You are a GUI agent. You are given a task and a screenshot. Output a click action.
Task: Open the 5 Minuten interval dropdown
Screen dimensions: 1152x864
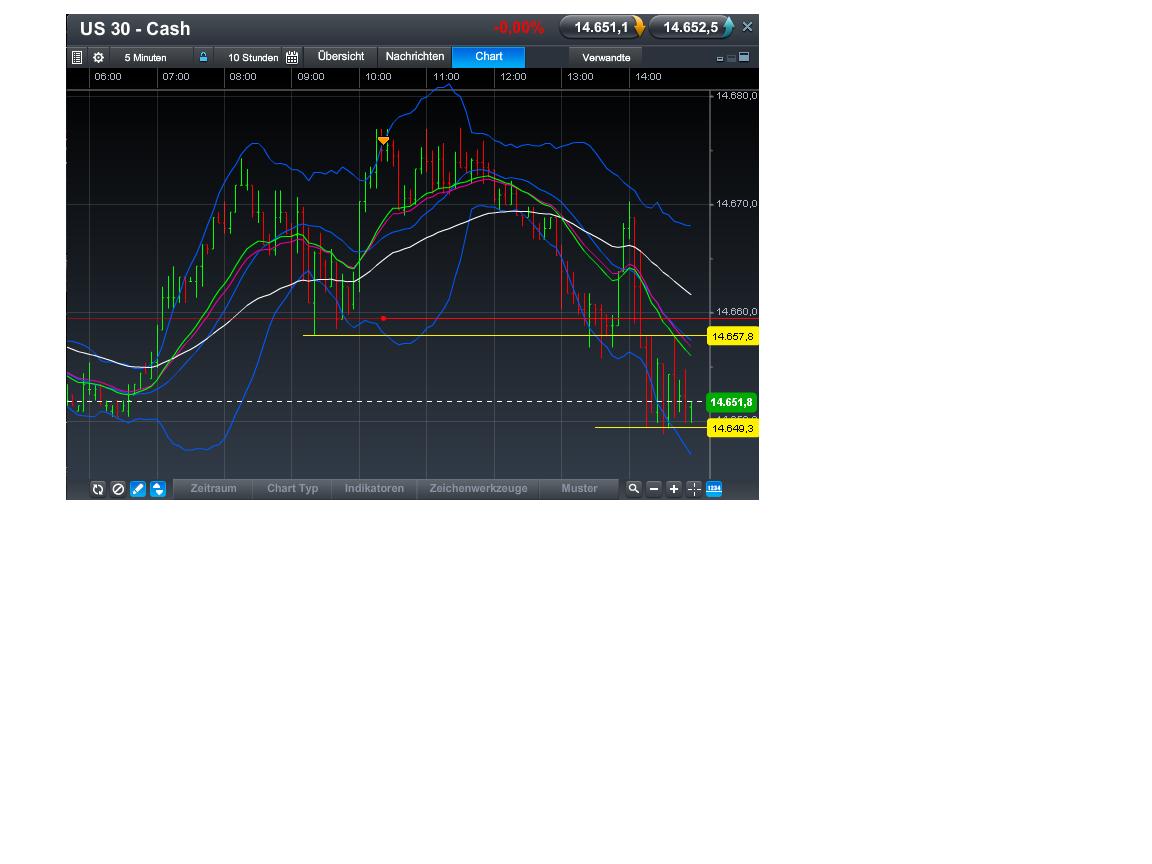(x=145, y=57)
